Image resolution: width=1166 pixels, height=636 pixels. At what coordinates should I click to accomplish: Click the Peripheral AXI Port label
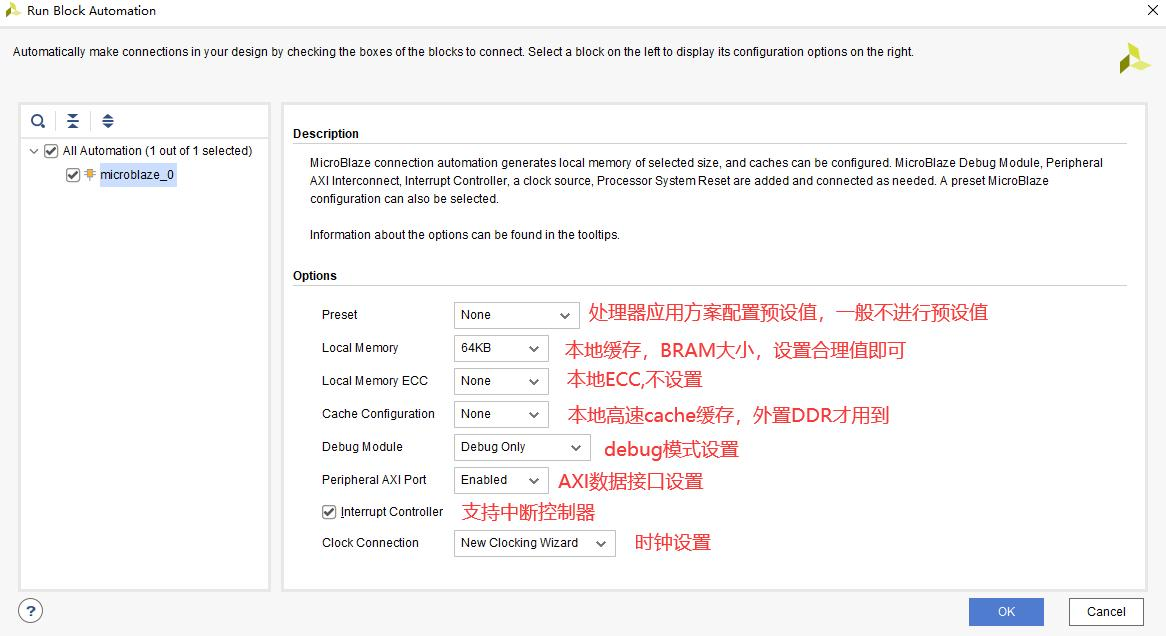point(374,480)
